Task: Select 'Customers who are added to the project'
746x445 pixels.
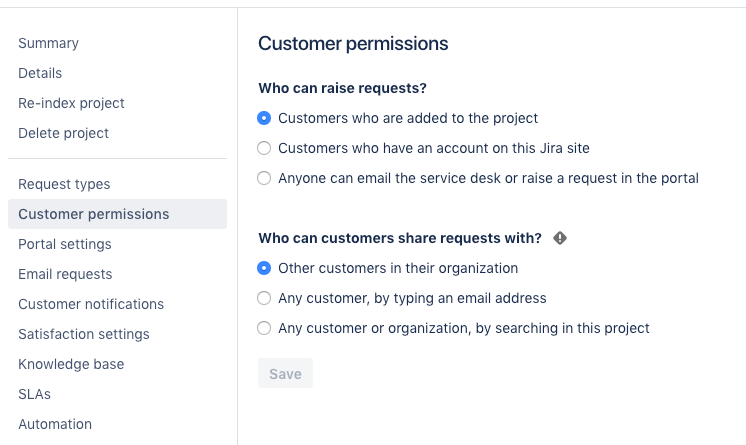Action: click(264, 118)
